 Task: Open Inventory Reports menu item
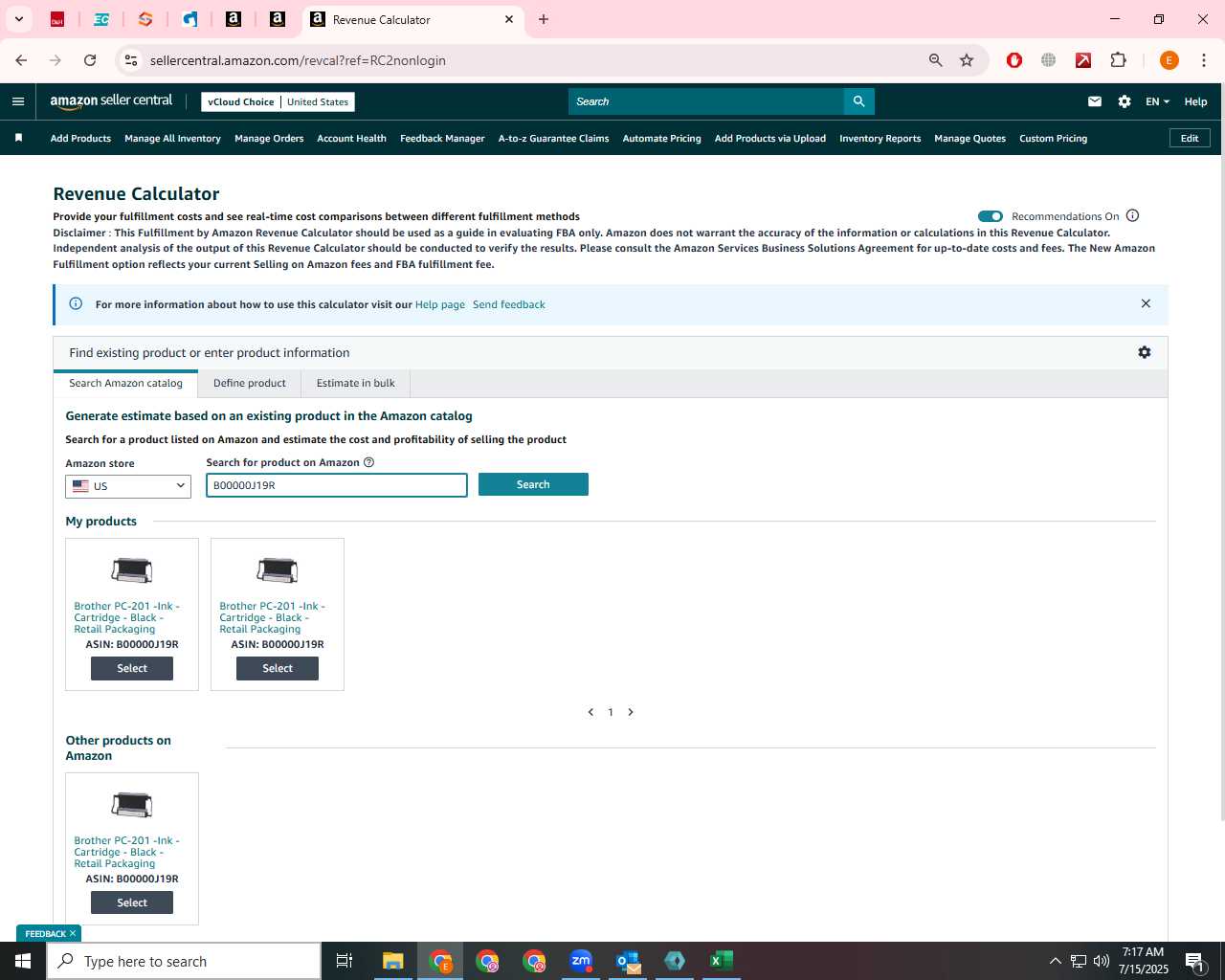pos(880,138)
